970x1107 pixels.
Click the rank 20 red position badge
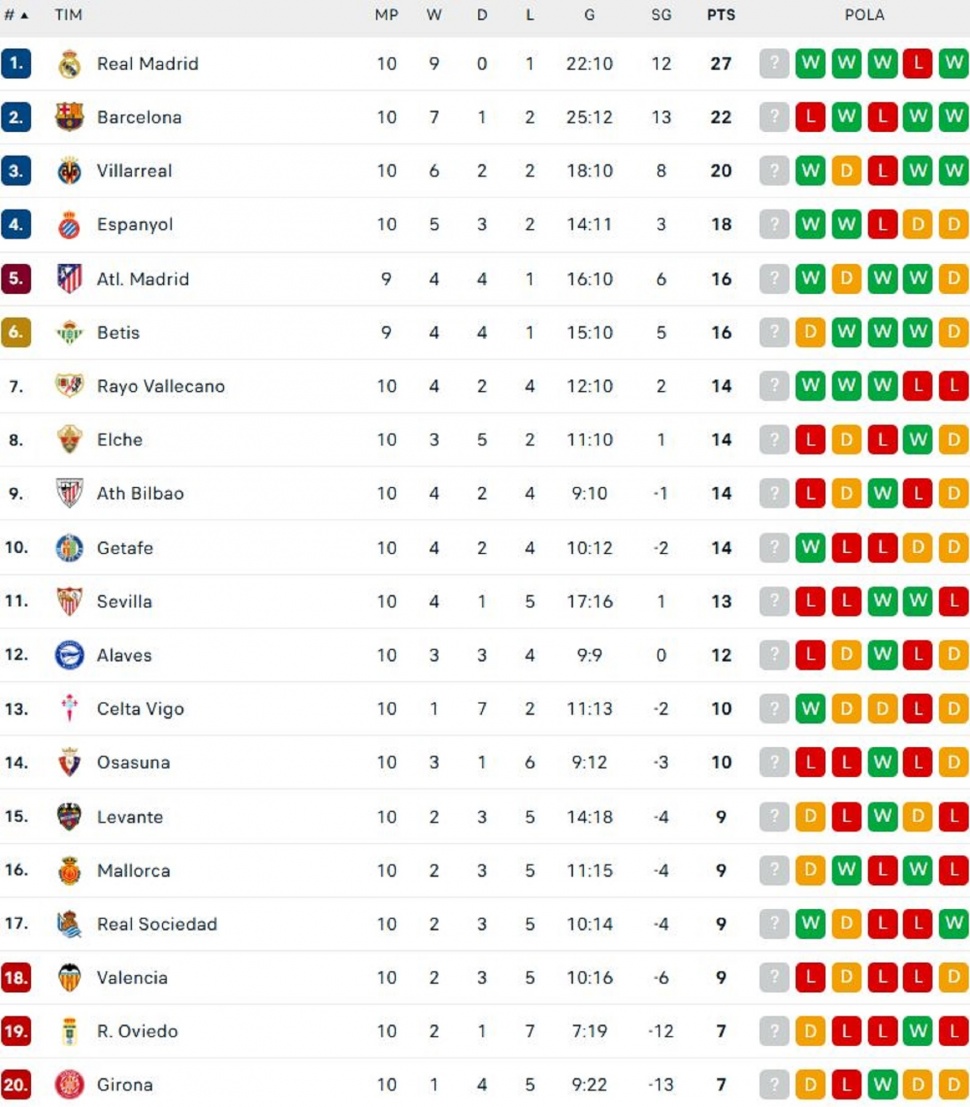[x=16, y=1085]
